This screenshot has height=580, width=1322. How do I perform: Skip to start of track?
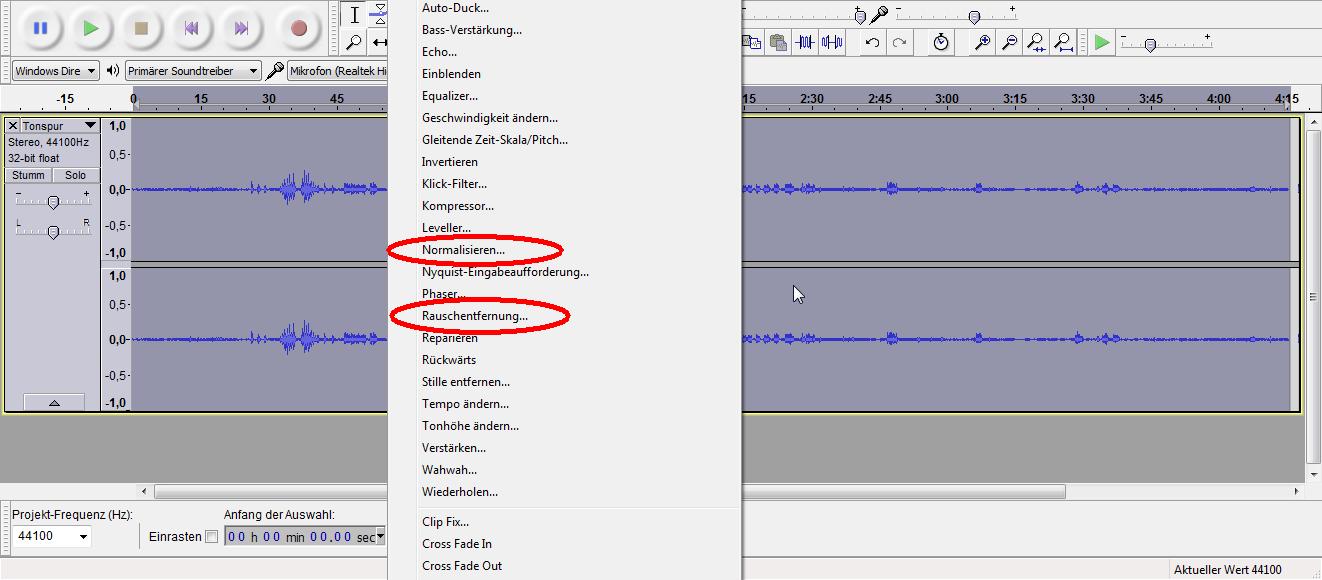[x=191, y=28]
